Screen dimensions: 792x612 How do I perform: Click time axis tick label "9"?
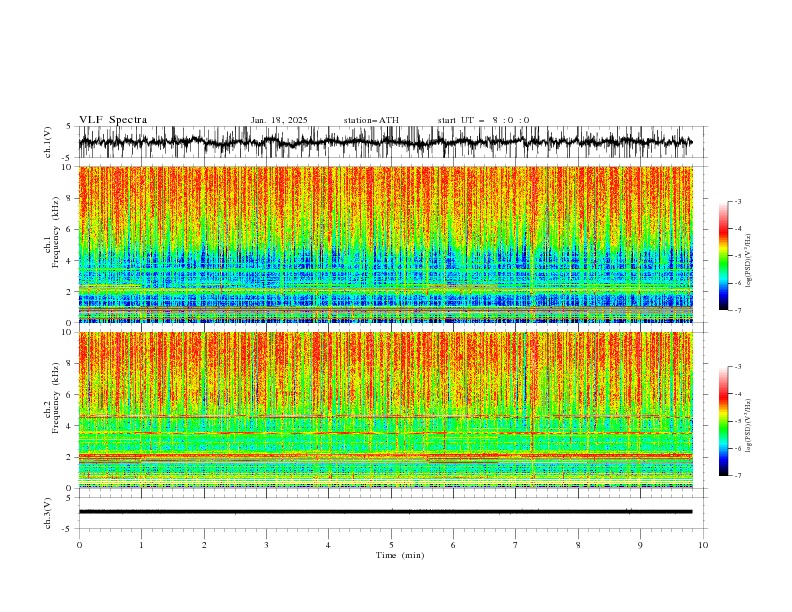click(640, 545)
